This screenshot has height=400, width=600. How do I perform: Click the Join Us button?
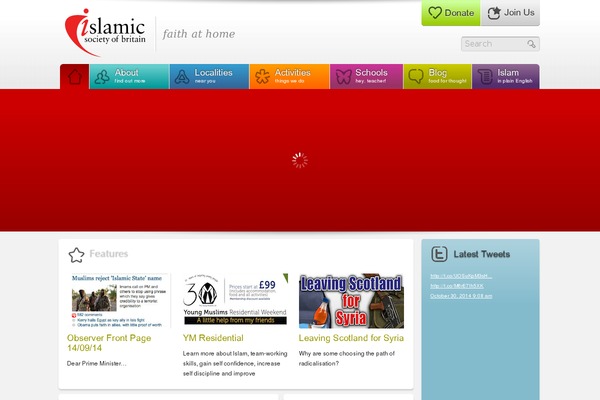[510, 13]
